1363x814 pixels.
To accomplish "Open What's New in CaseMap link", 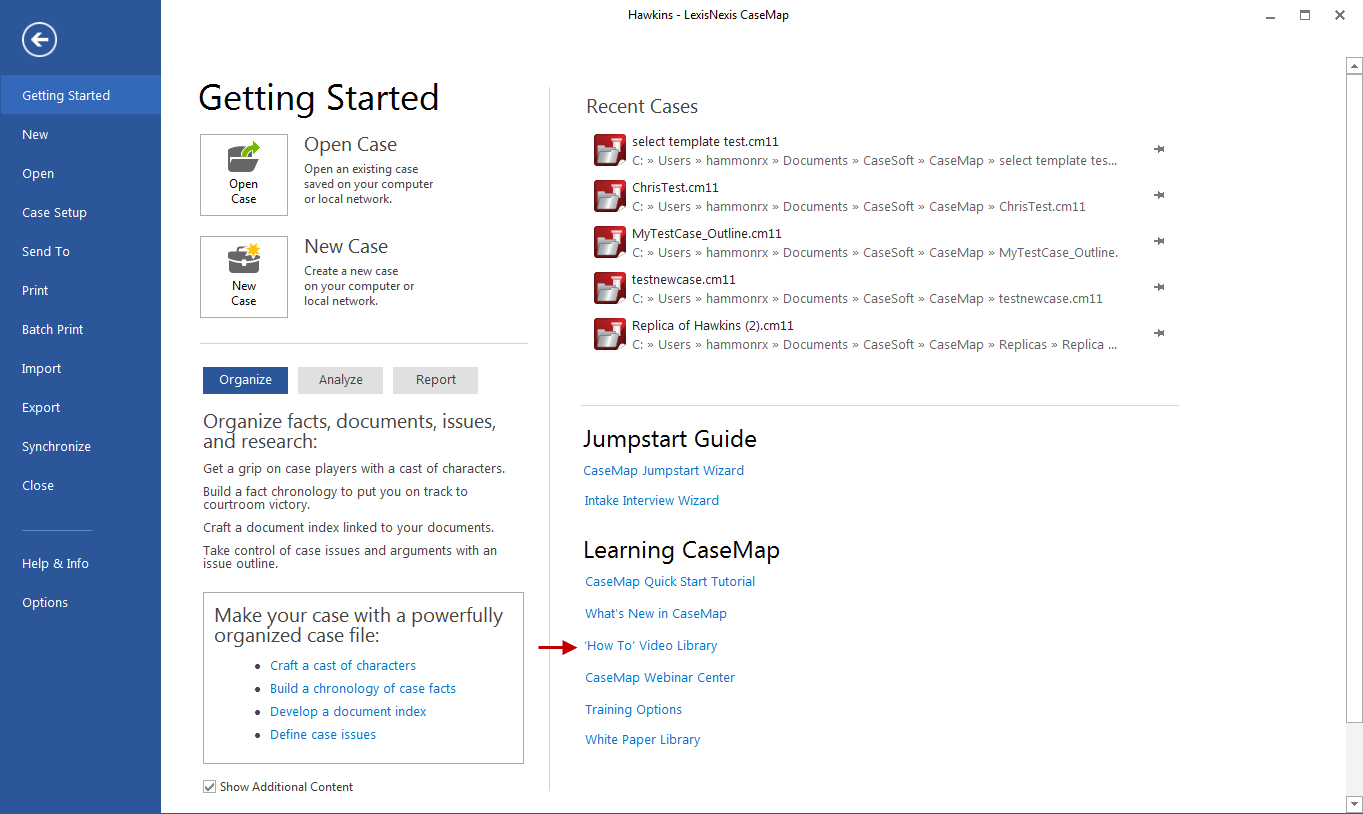I will coord(655,613).
